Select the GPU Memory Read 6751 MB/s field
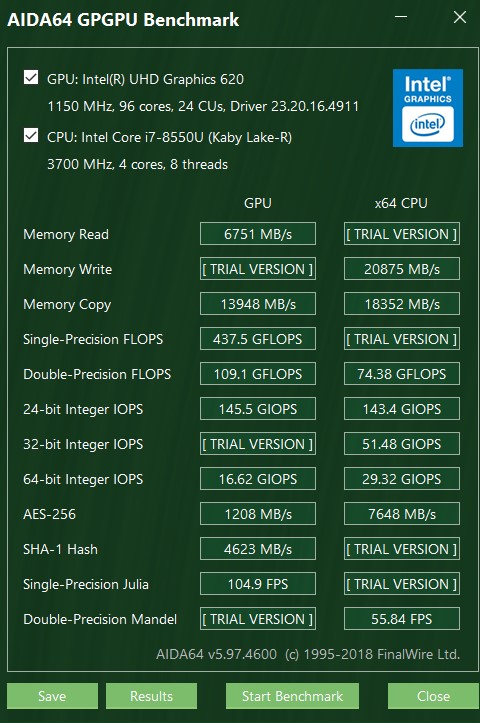 tap(258, 234)
